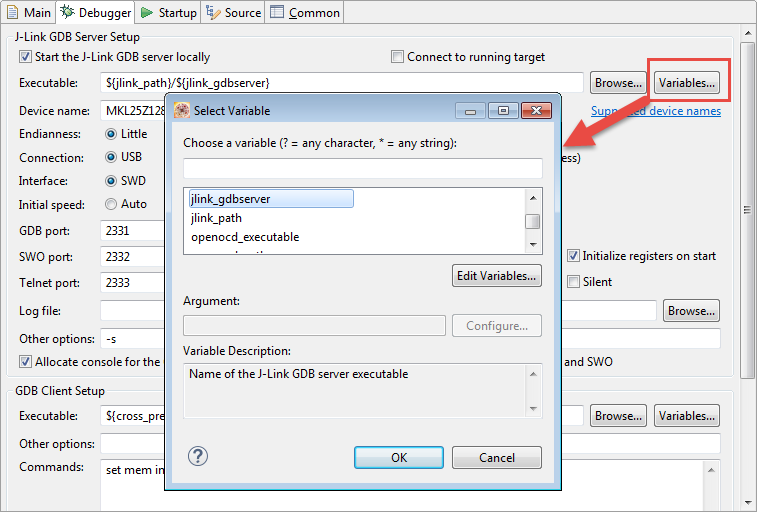Enable Connect to running target checkbox
The width and height of the screenshot is (757, 512).
click(x=397, y=57)
